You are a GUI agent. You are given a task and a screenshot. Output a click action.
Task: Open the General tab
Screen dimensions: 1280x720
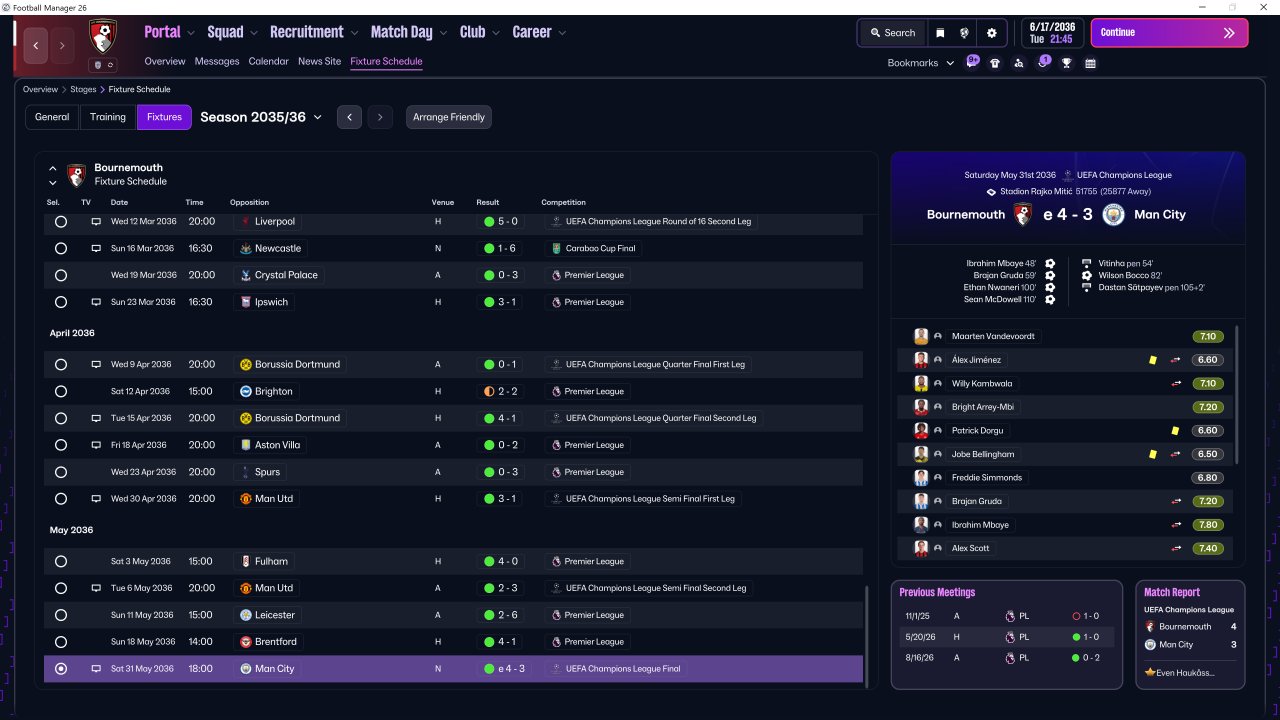(52, 117)
